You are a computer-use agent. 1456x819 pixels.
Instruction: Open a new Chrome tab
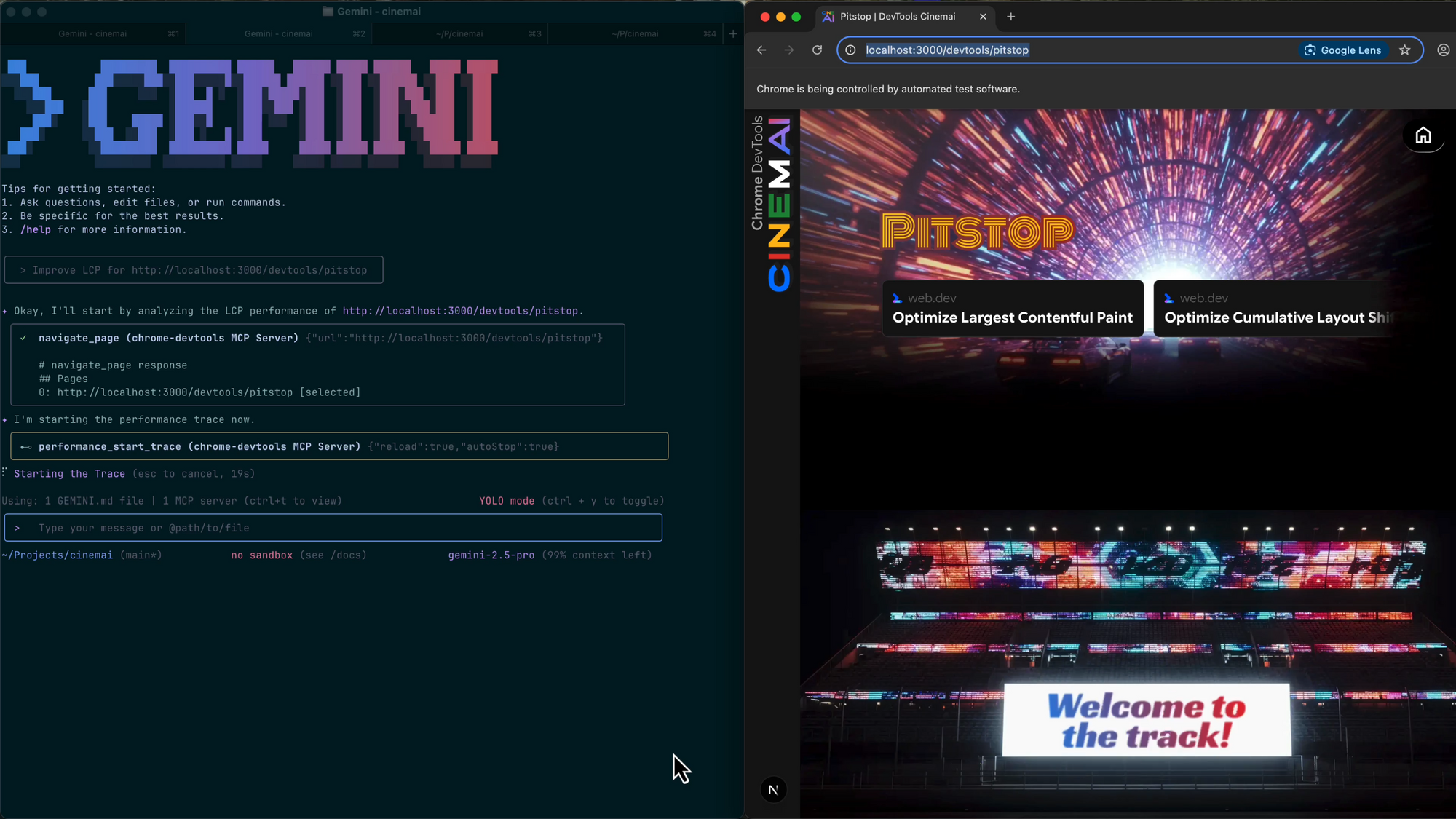pyautogui.click(x=1010, y=17)
